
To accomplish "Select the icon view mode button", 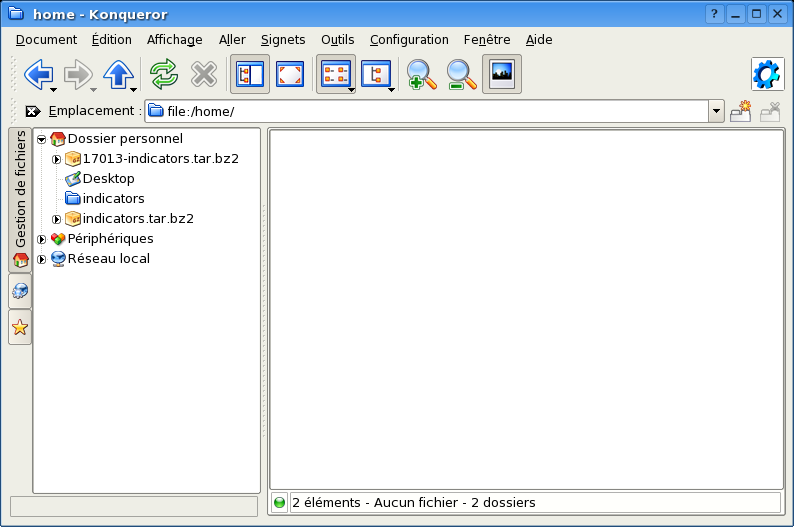I will point(334,74).
